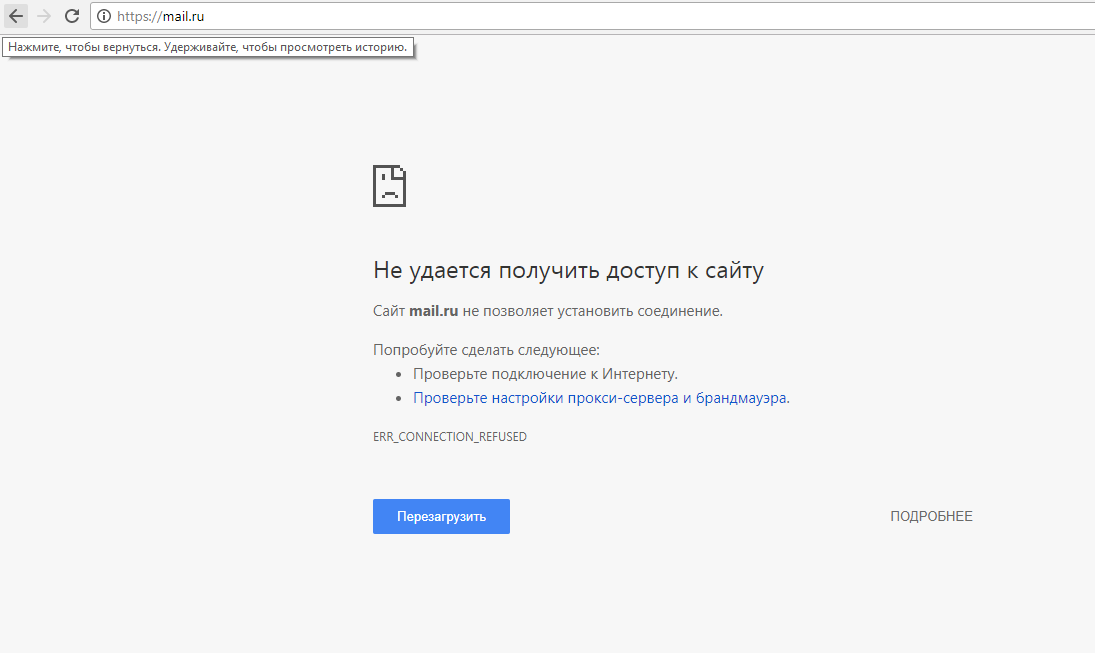Click the ERR_CONNECTION_REFUSED error code

coord(450,436)
